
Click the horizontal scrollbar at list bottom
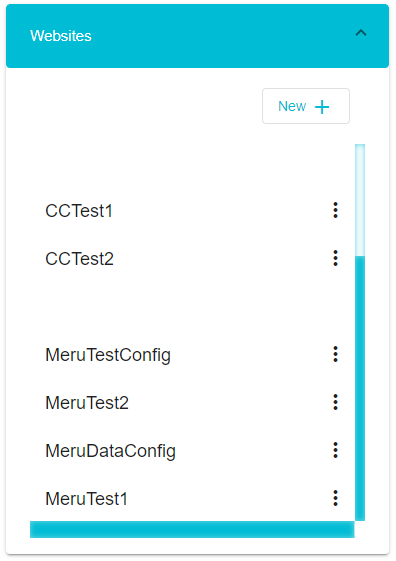point(192,529)
